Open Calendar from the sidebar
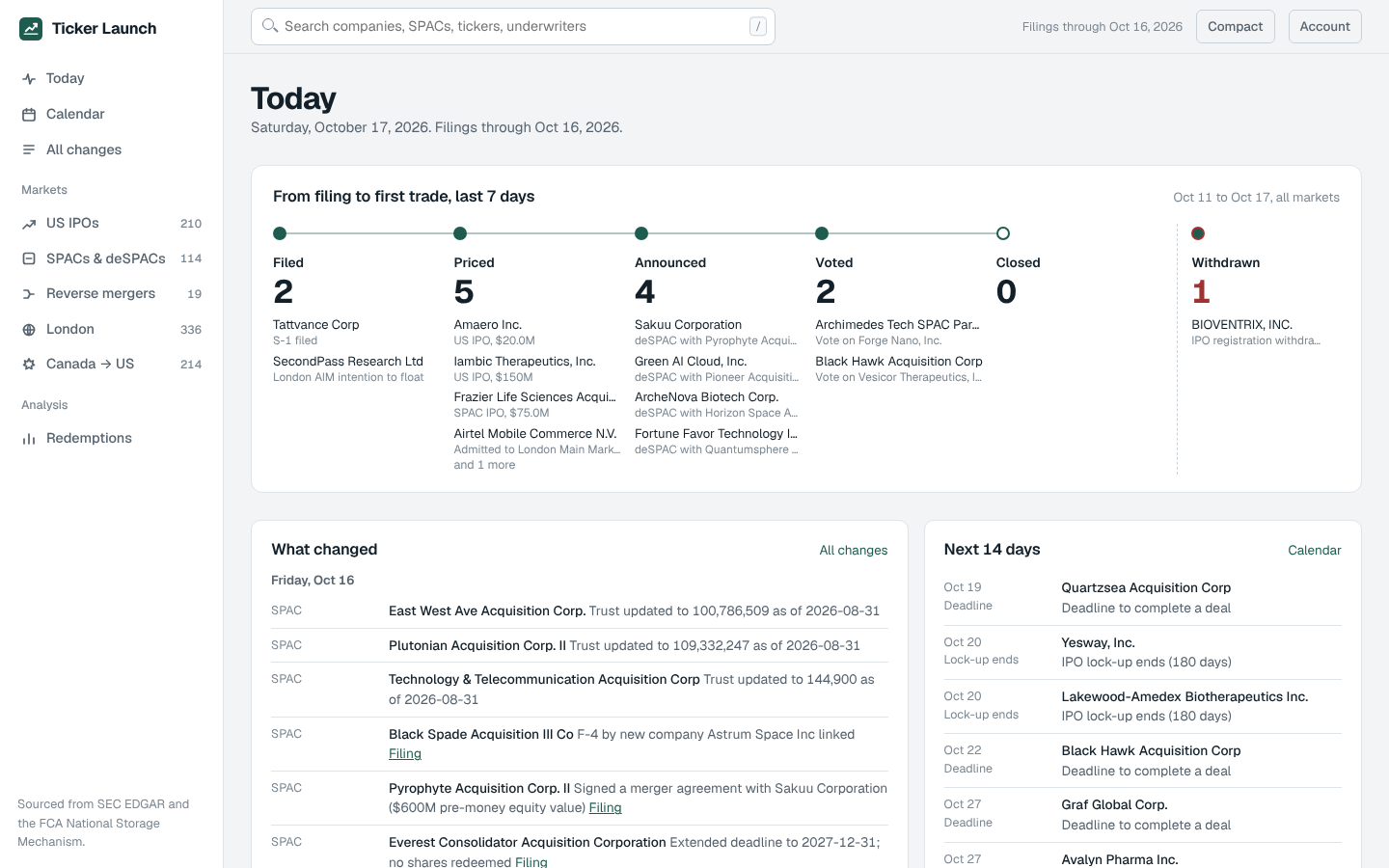The height and width of the screenshot is (868, 1389). [112, 114]
